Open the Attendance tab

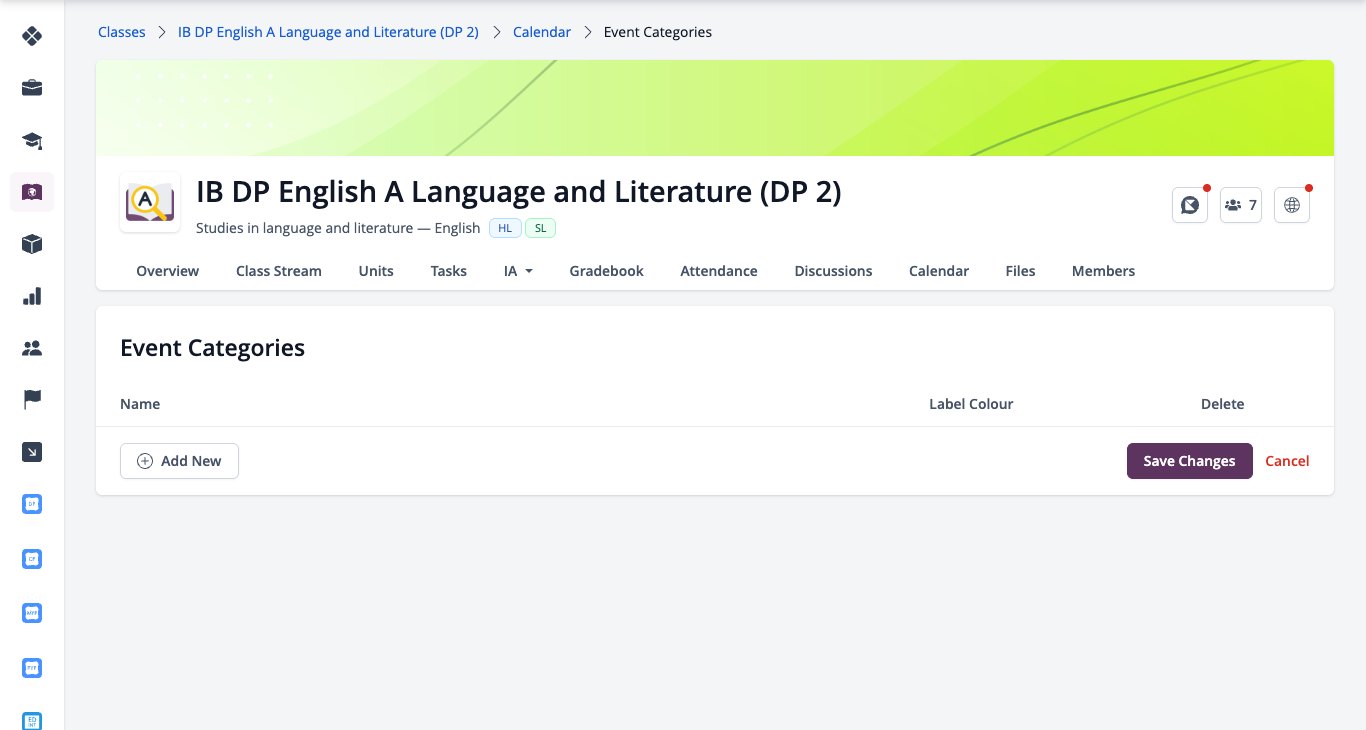[719, 271]
